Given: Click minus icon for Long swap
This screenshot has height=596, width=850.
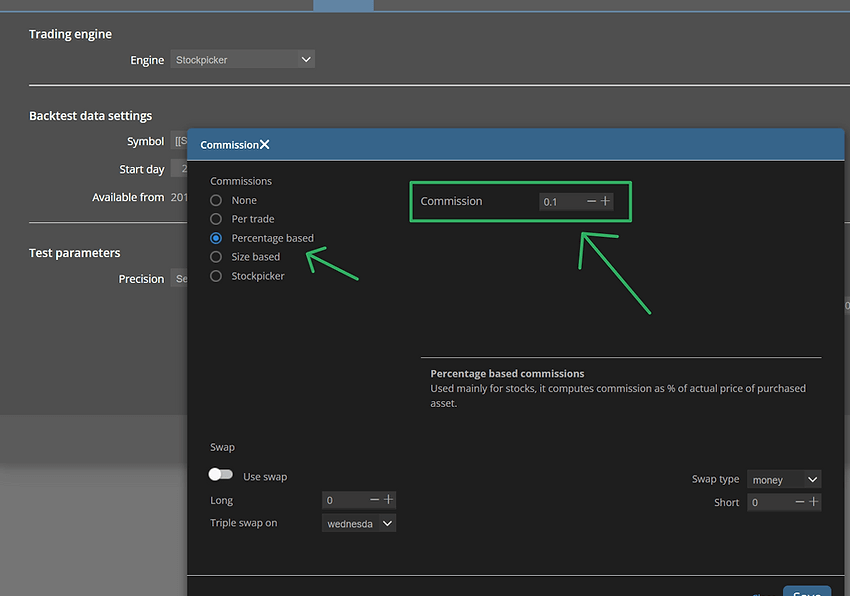Looking at the screenshot, I should [x=375, y=500].
